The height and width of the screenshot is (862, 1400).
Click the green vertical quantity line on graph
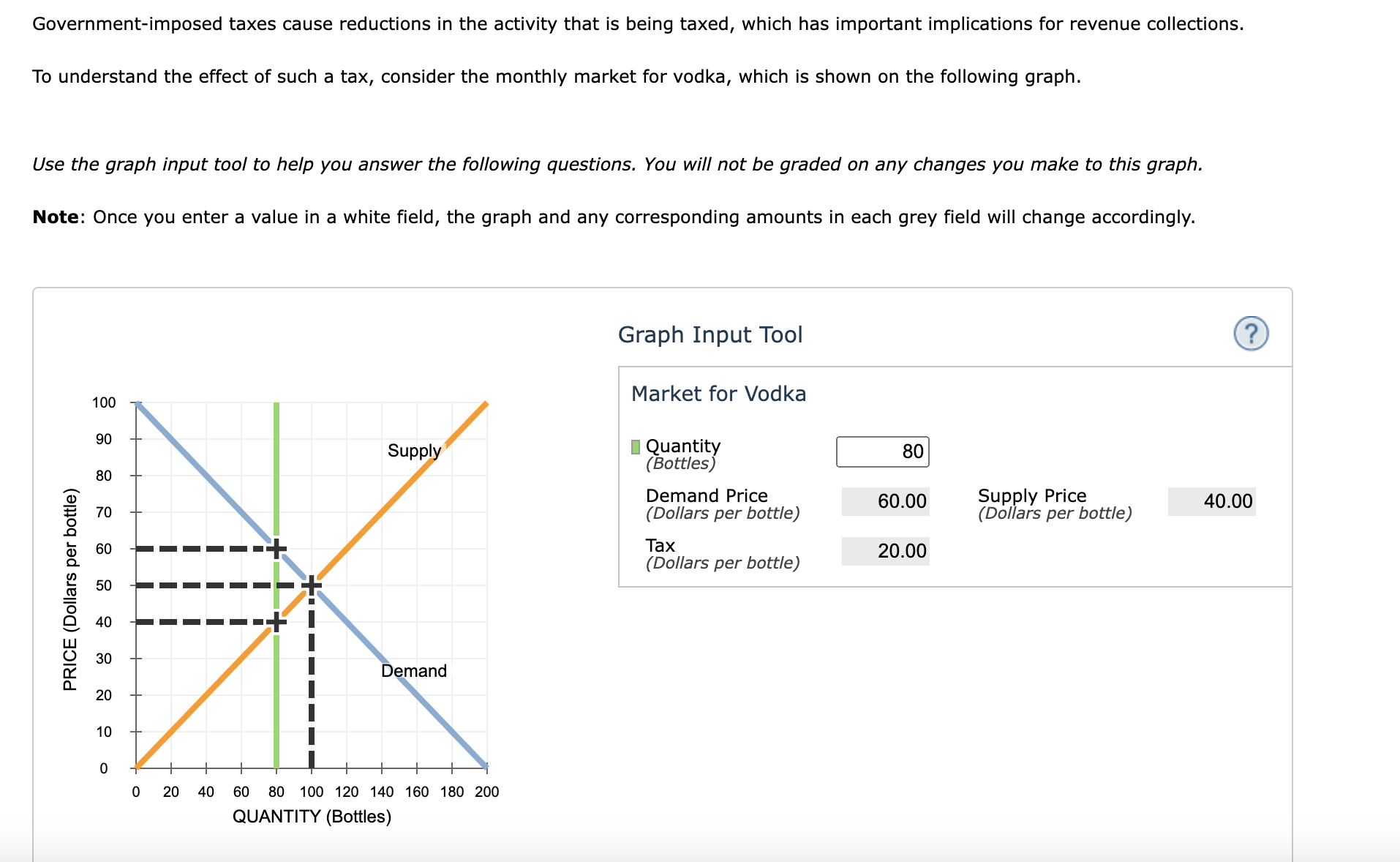click(x=276, y=695)
